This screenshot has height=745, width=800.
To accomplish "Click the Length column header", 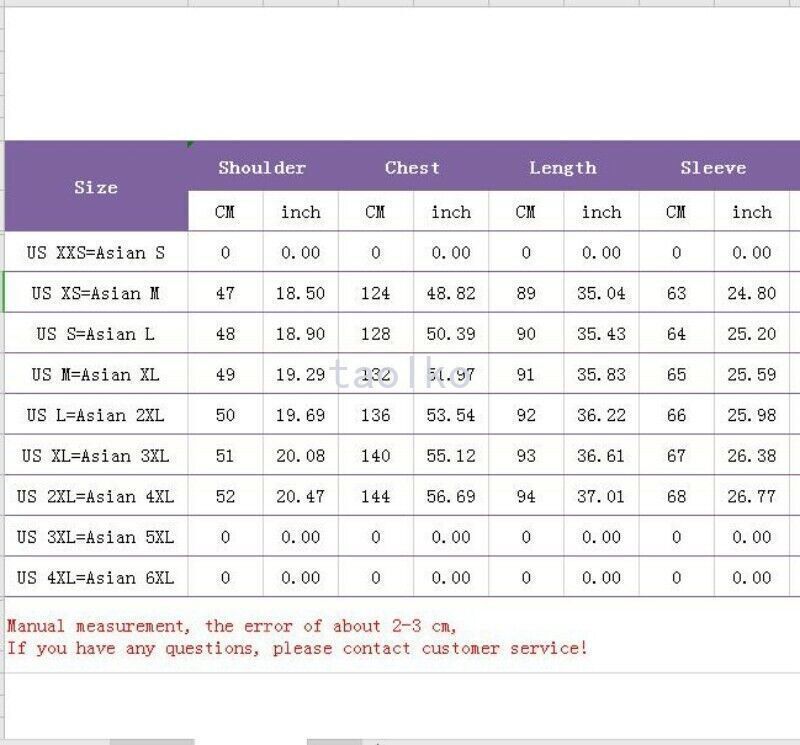I will tap(563, 167).
